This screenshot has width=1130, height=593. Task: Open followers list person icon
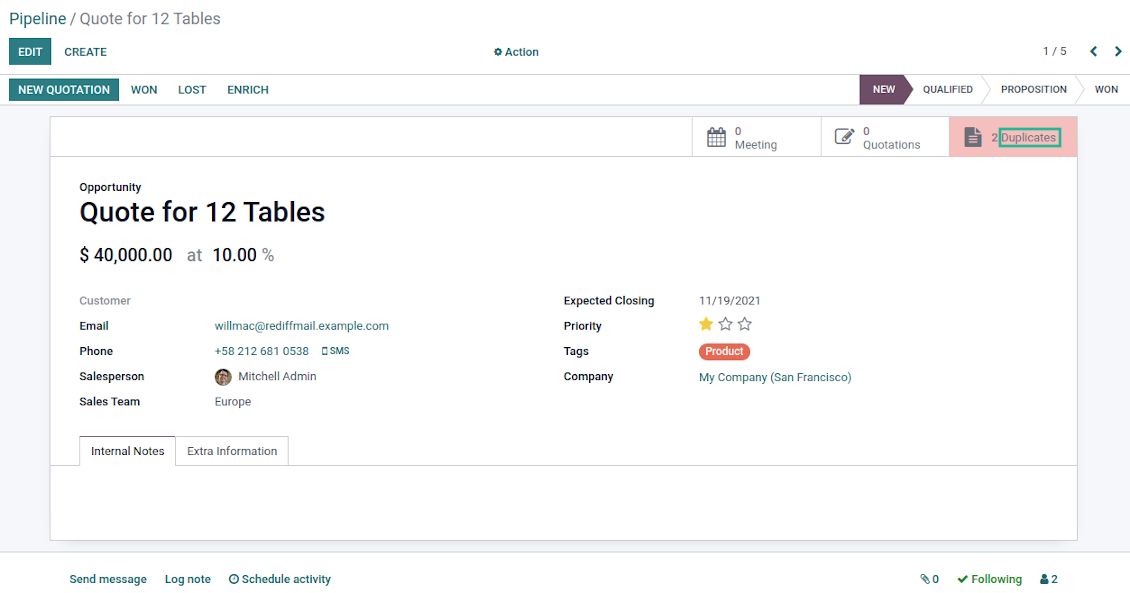(1044, 579)
